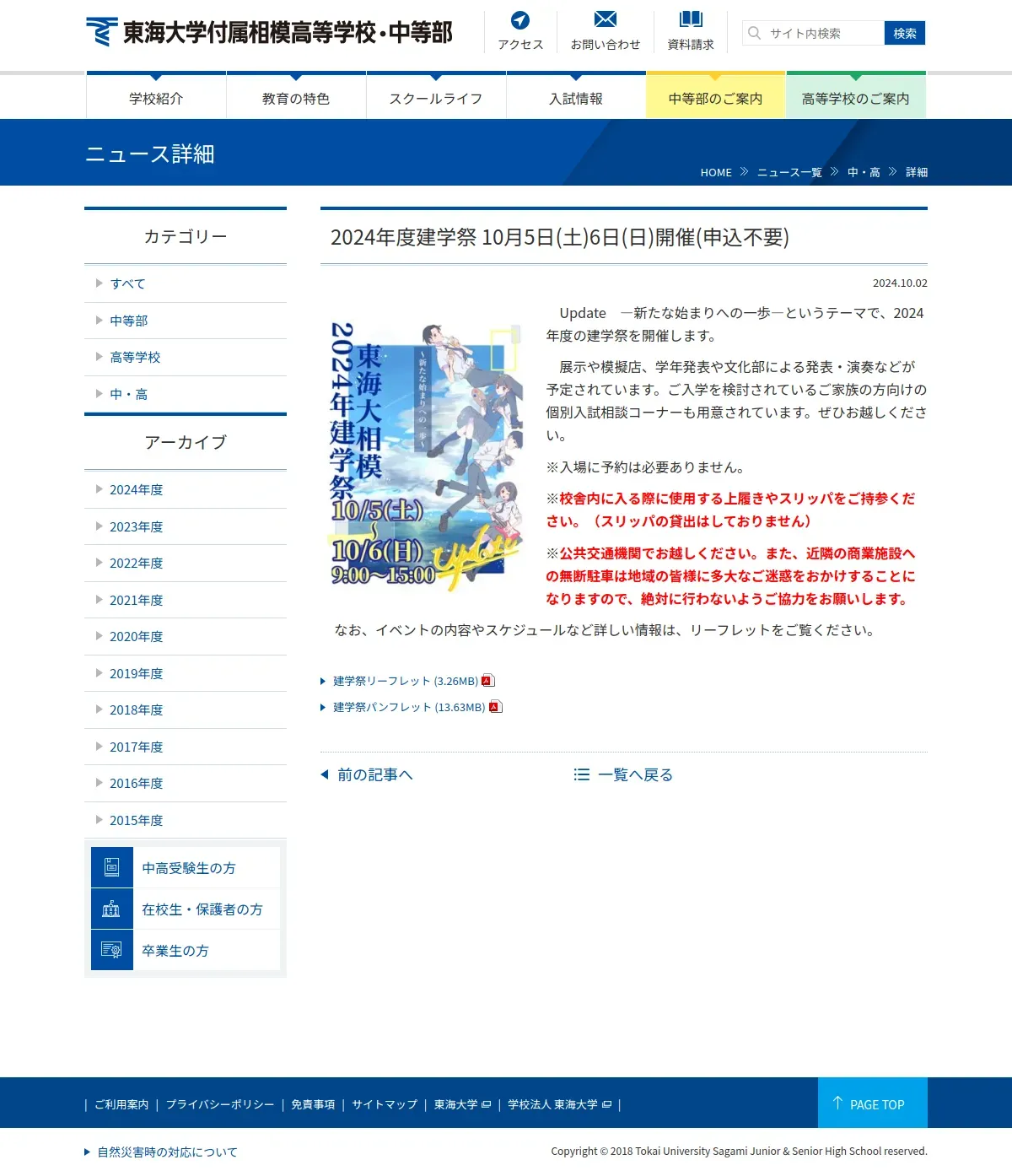Open ご利用案内 in footer
The width and height of the screenshot is (1012, 1176).
(121, 1104)
